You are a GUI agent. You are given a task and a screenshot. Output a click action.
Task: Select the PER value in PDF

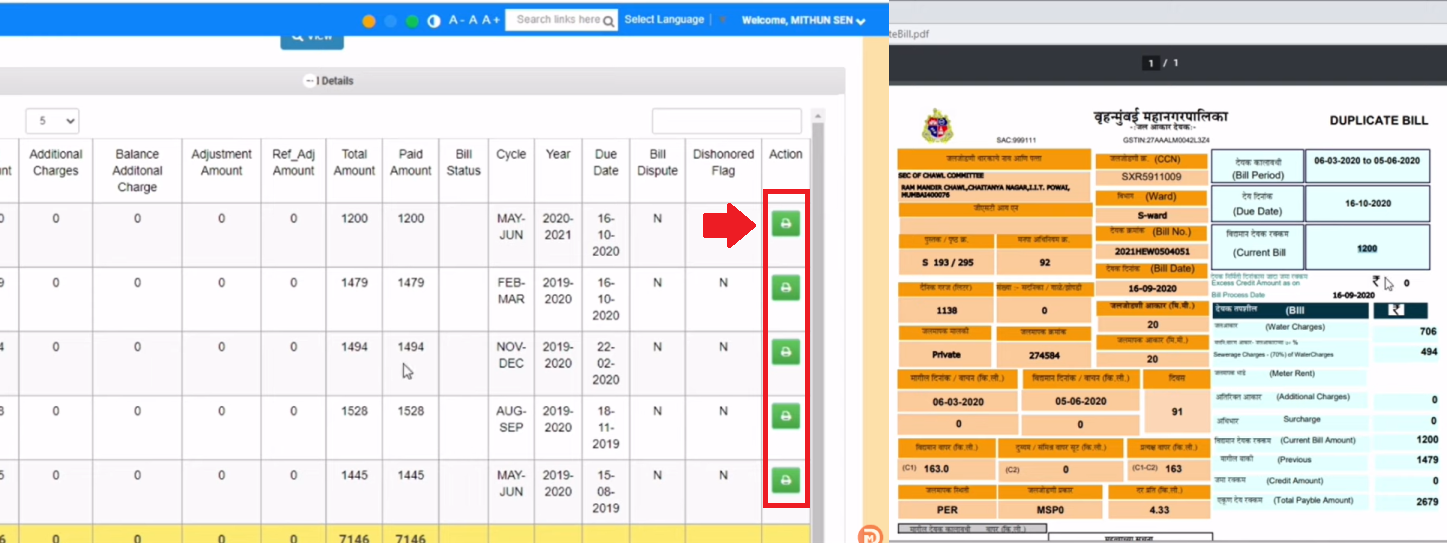(945, 509)
